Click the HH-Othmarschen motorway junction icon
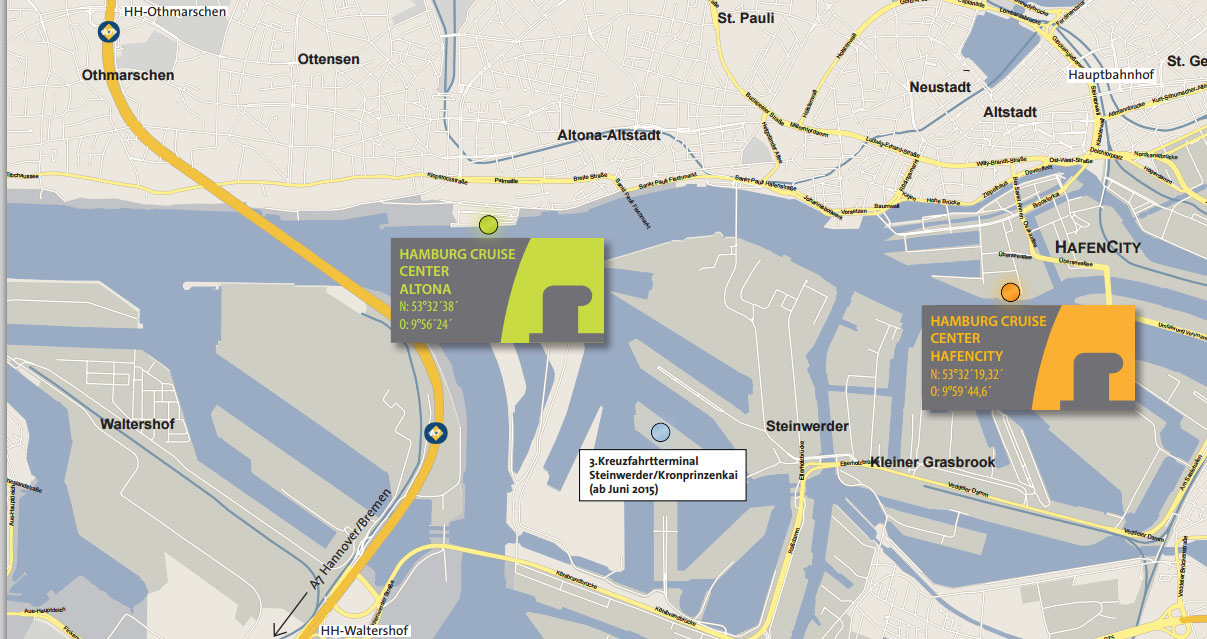Viewport: 1207px width, 639px height. 109,31
